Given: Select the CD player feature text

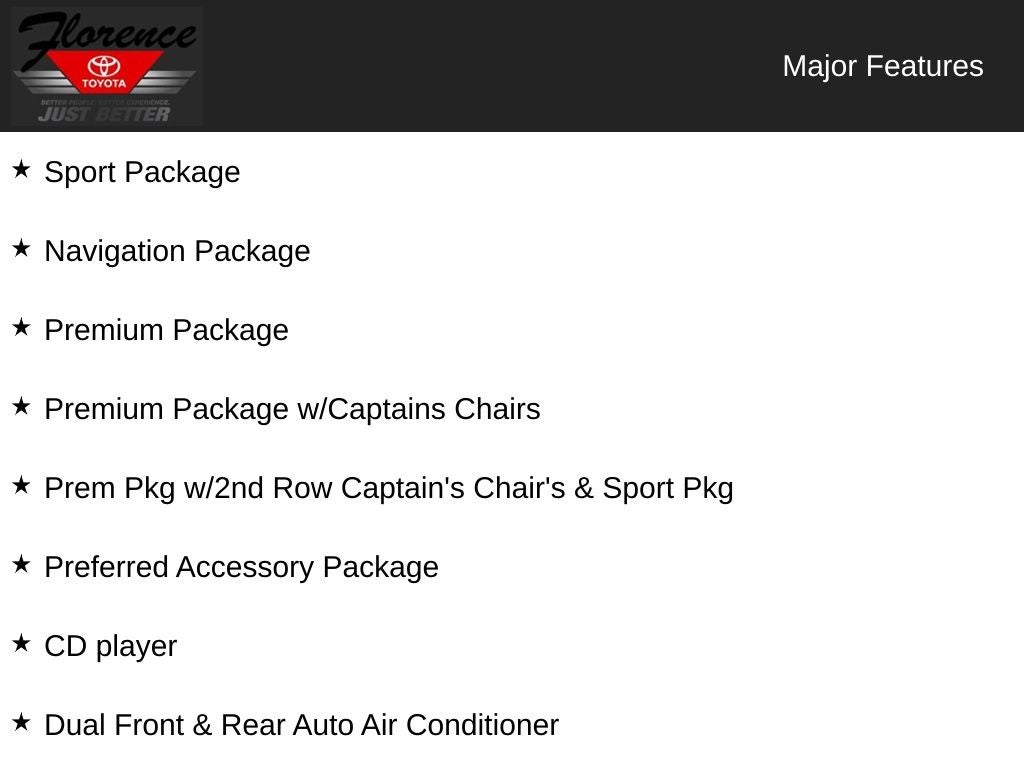Looking at the screenshot, I should pyautogui.click(x=110, y=646).
